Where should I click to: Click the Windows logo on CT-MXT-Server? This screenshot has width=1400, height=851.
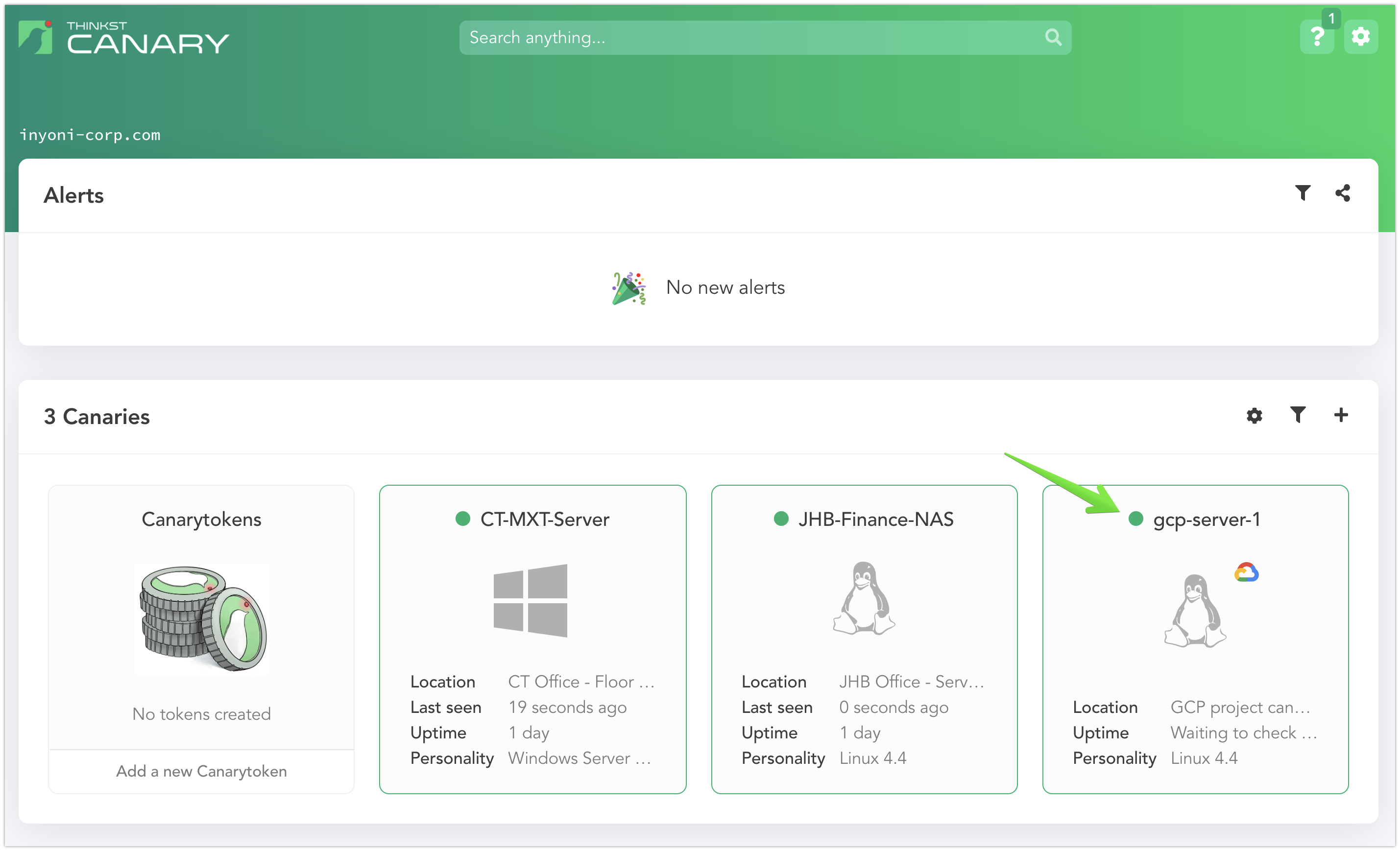coord(530,600)
